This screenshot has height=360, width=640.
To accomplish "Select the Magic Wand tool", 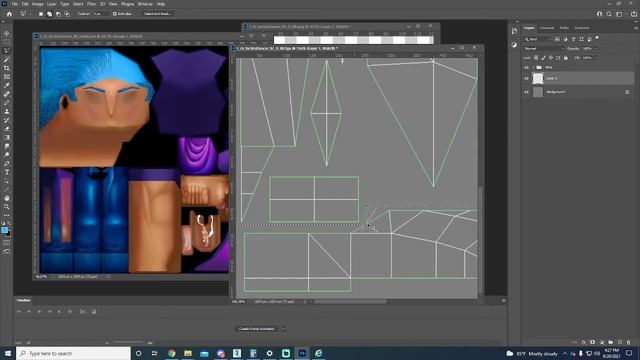I will click(x=7, y=60).
